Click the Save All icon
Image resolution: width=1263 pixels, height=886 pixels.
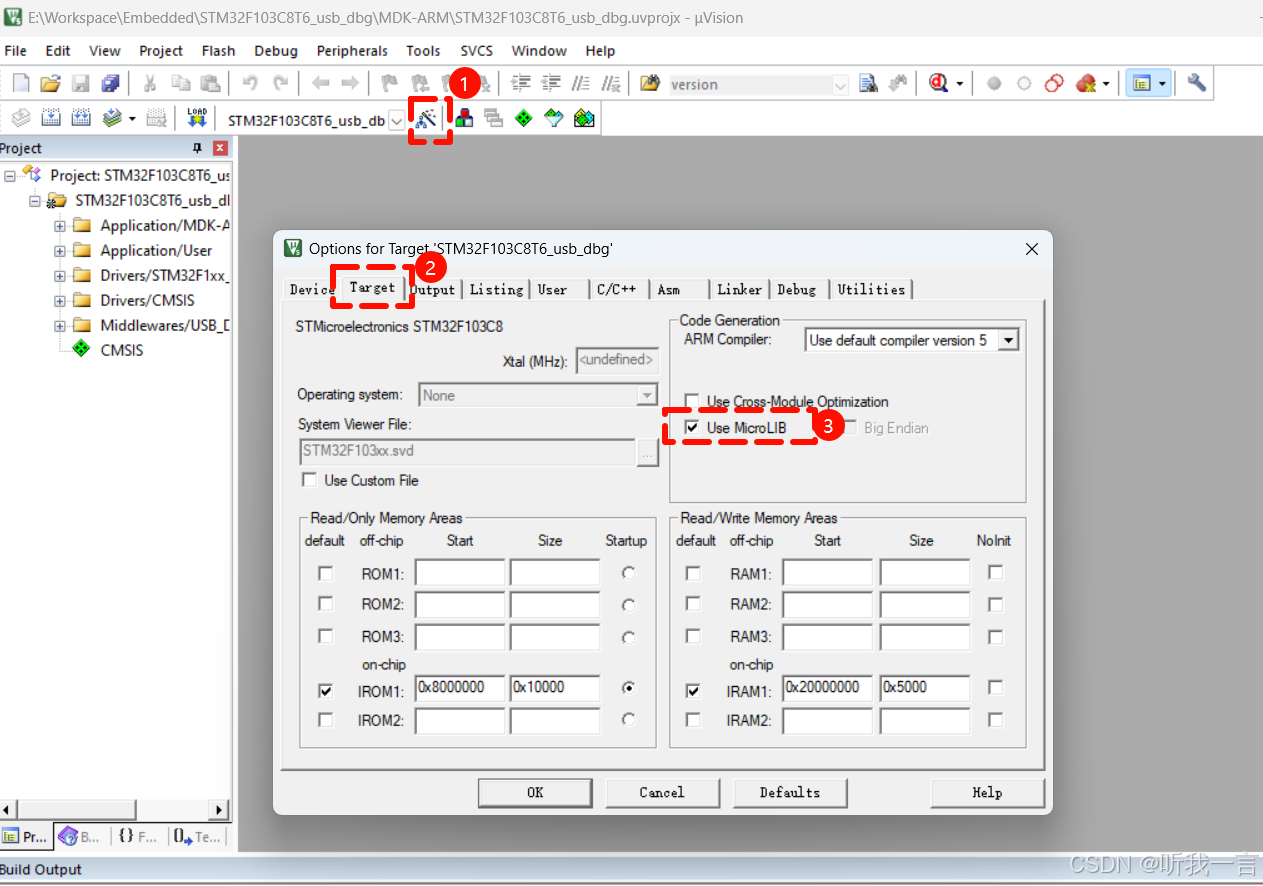(111, 84)
